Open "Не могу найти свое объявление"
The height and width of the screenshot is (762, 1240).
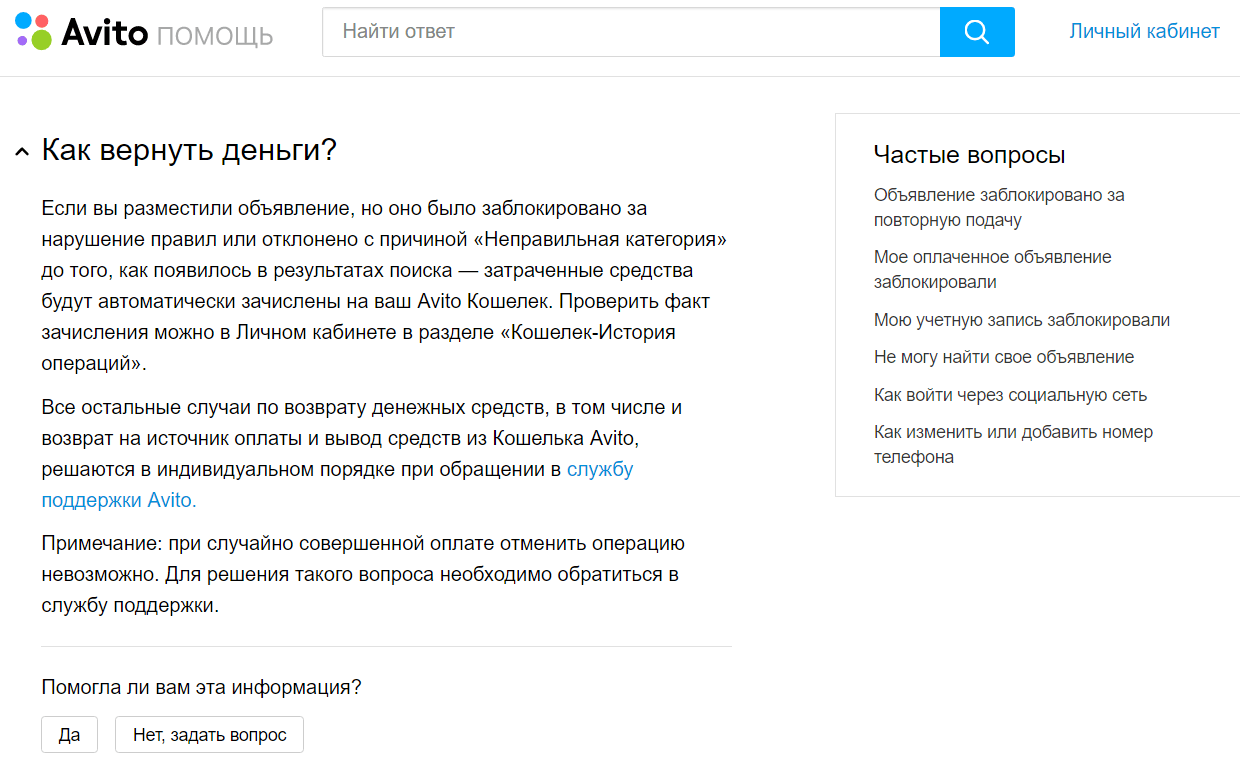coord(1004,357)
